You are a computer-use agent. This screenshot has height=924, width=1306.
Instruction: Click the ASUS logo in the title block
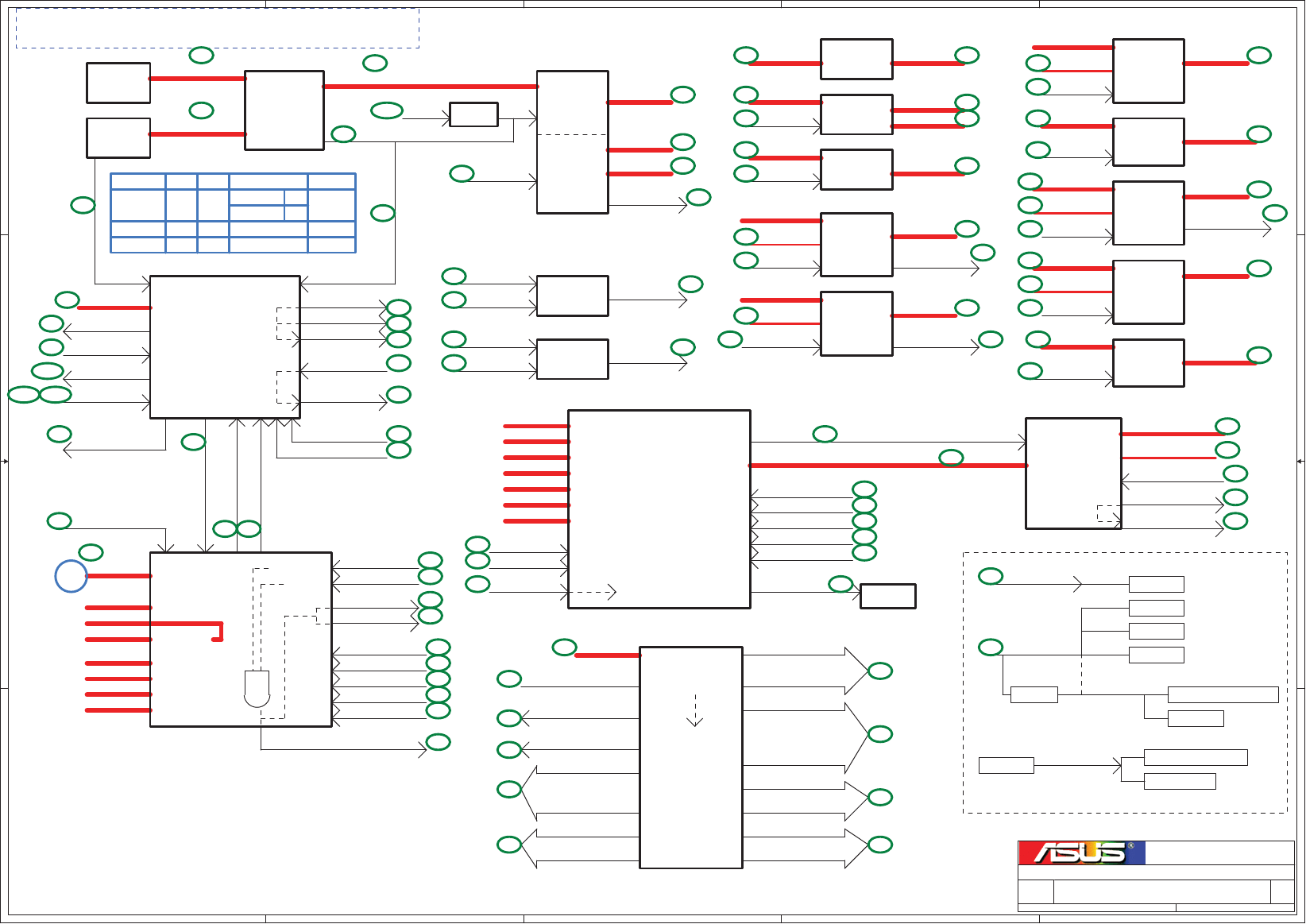click(1082, 852)
